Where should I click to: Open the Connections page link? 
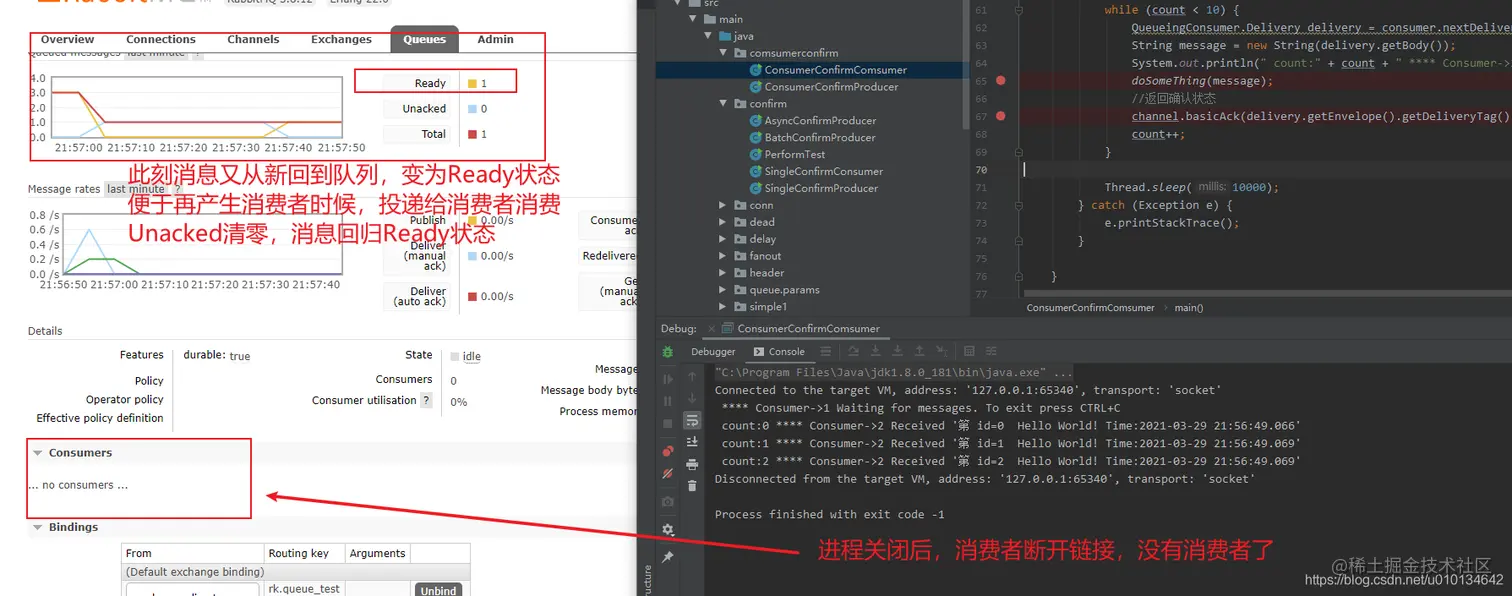click(160, 39)
